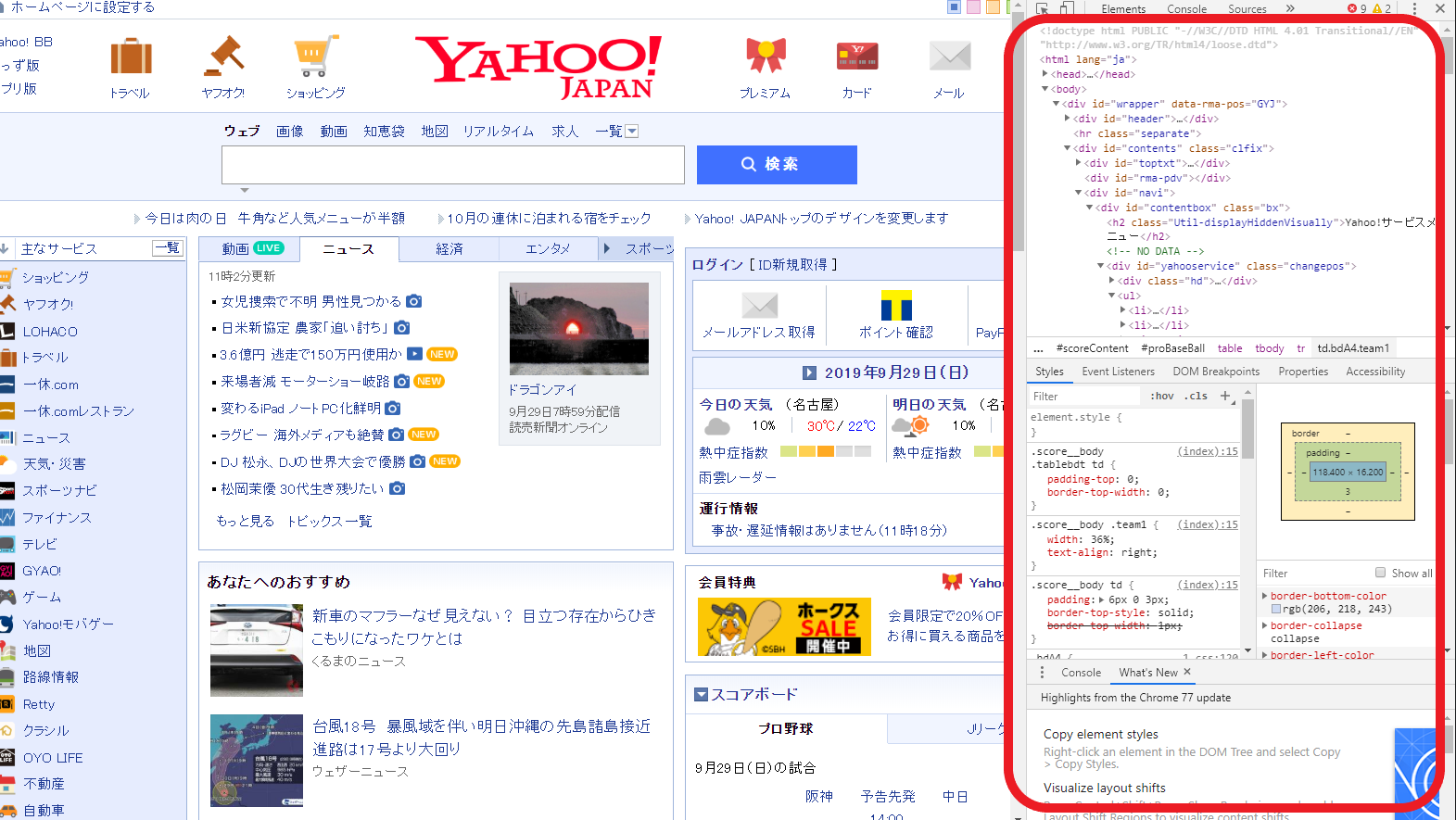Click the スコアボード header arrow icon

click(x=702, y=694)
